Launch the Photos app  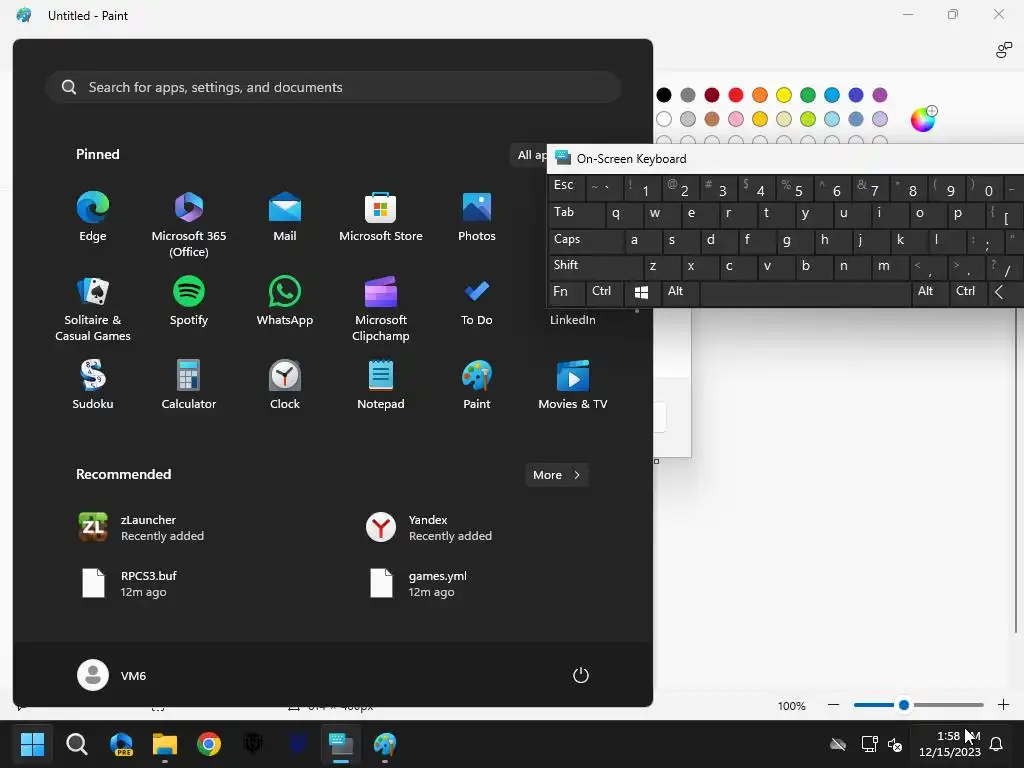(x=477, y=217)
